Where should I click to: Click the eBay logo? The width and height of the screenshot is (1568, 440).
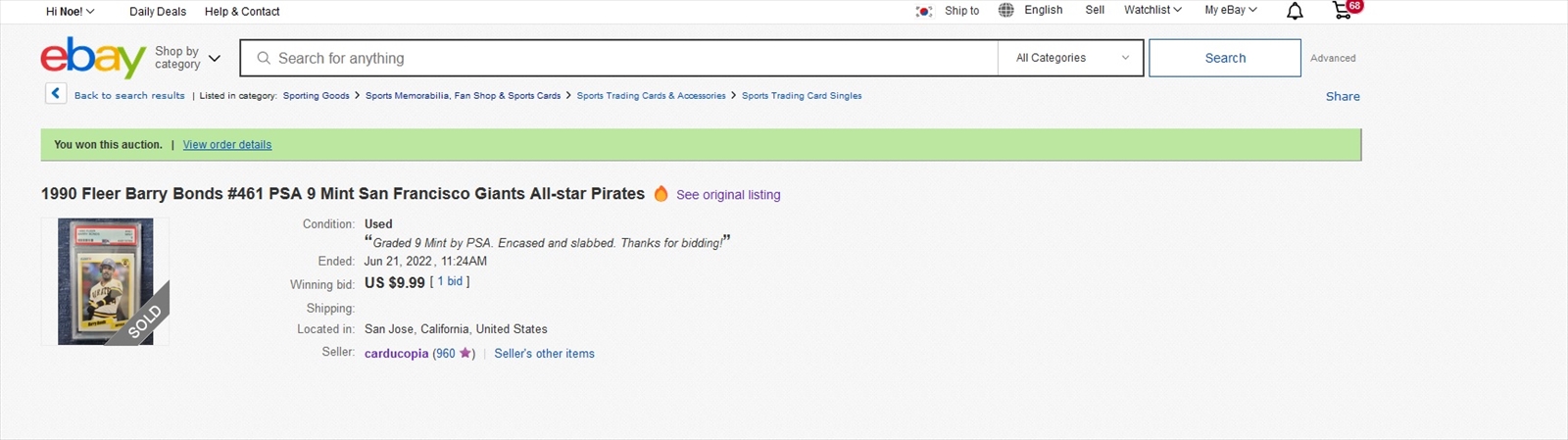pyautogui.click(x=93, y=58)
